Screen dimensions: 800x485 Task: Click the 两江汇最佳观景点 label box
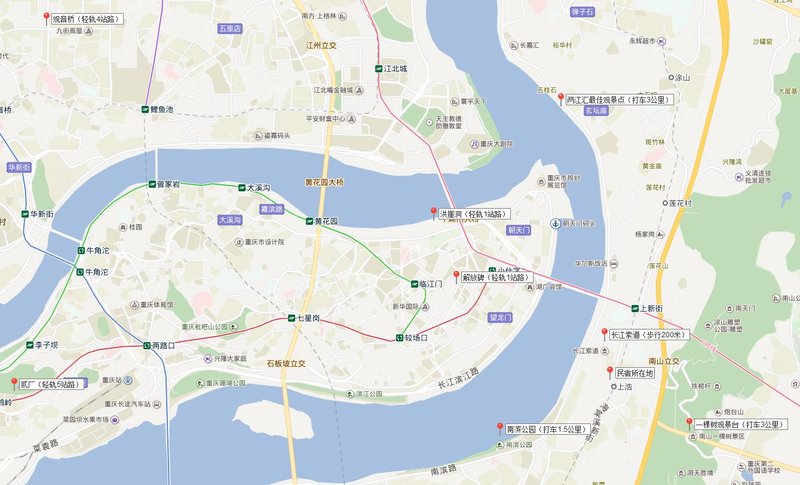click(619, 100)
